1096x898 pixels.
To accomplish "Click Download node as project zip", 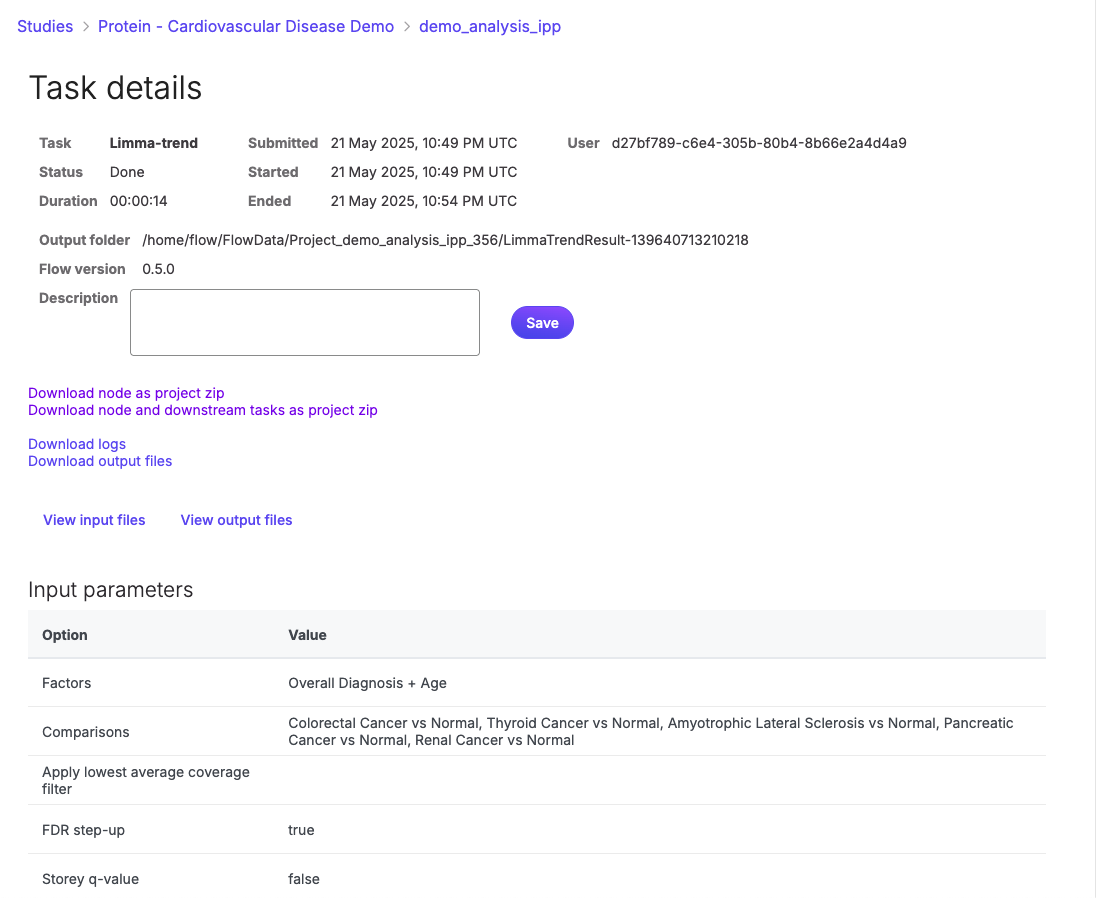I will (x=126, y=393).
